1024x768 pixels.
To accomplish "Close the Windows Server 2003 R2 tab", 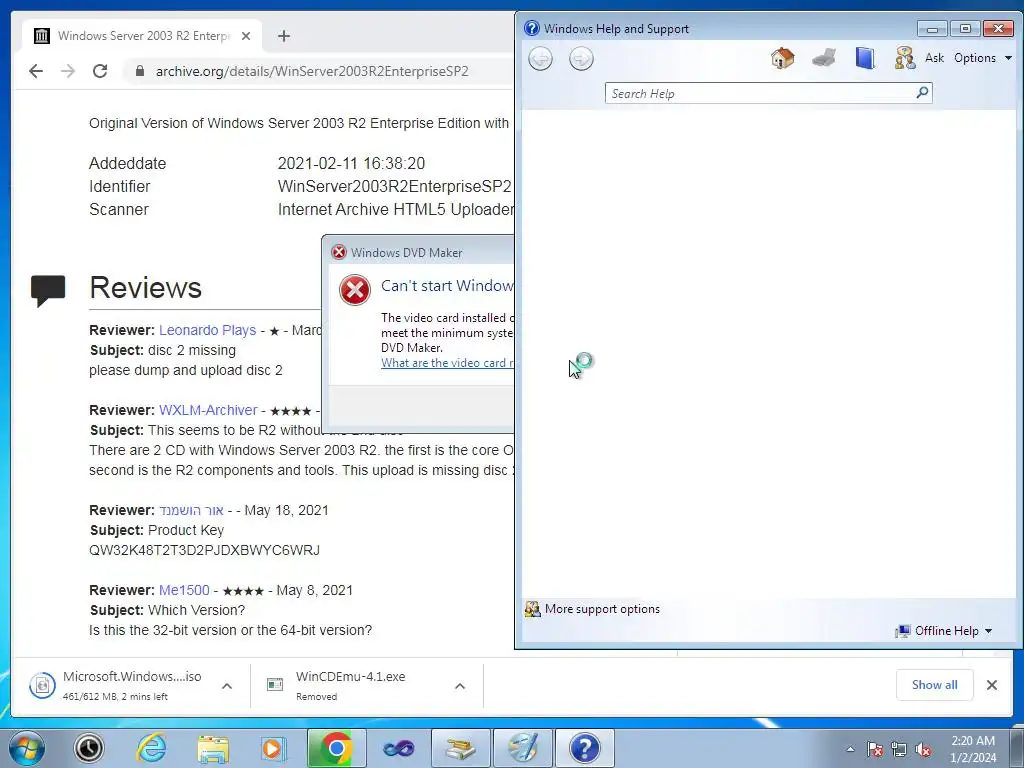I will click(246, 36).
